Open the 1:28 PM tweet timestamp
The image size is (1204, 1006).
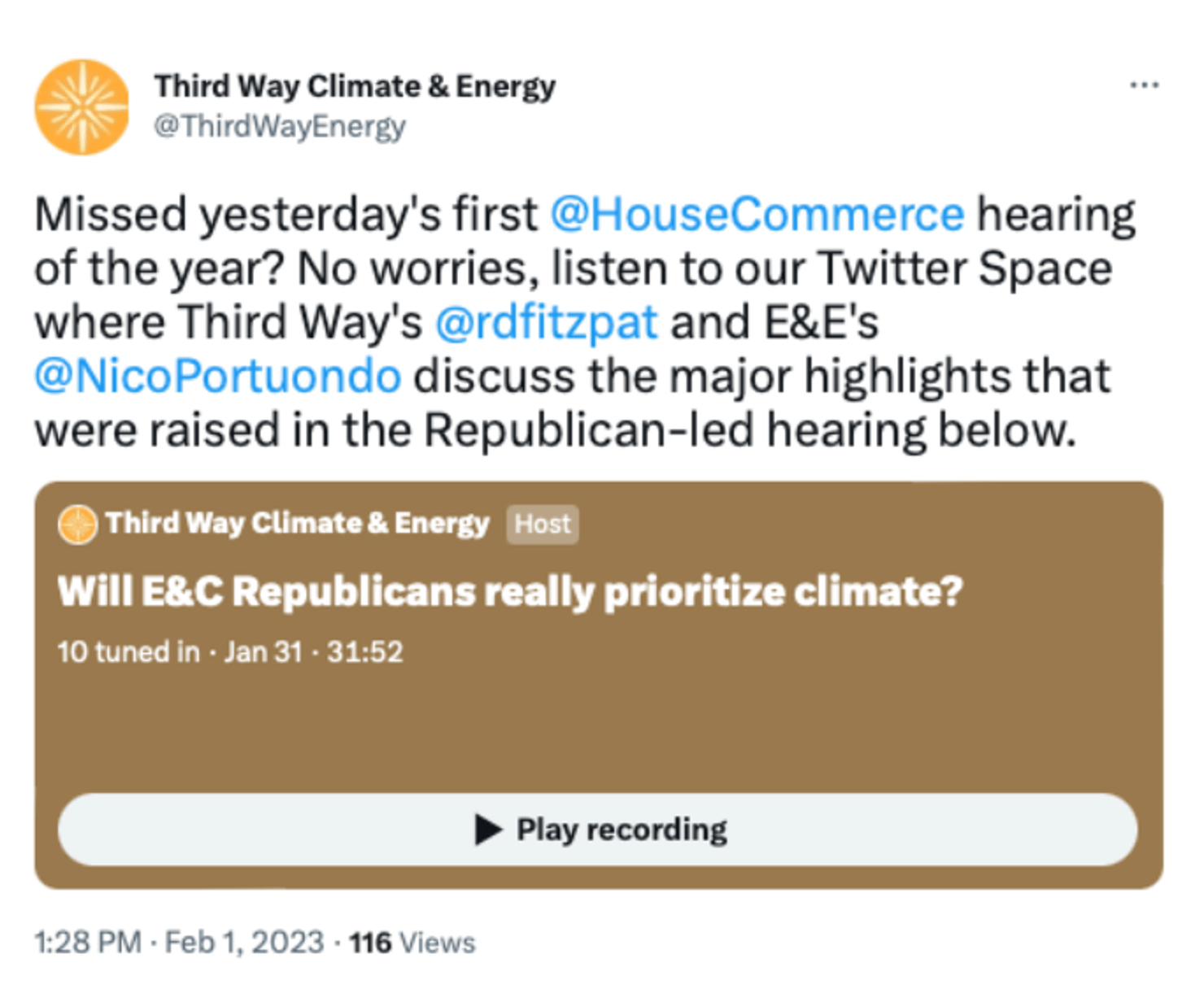point(88,943)
